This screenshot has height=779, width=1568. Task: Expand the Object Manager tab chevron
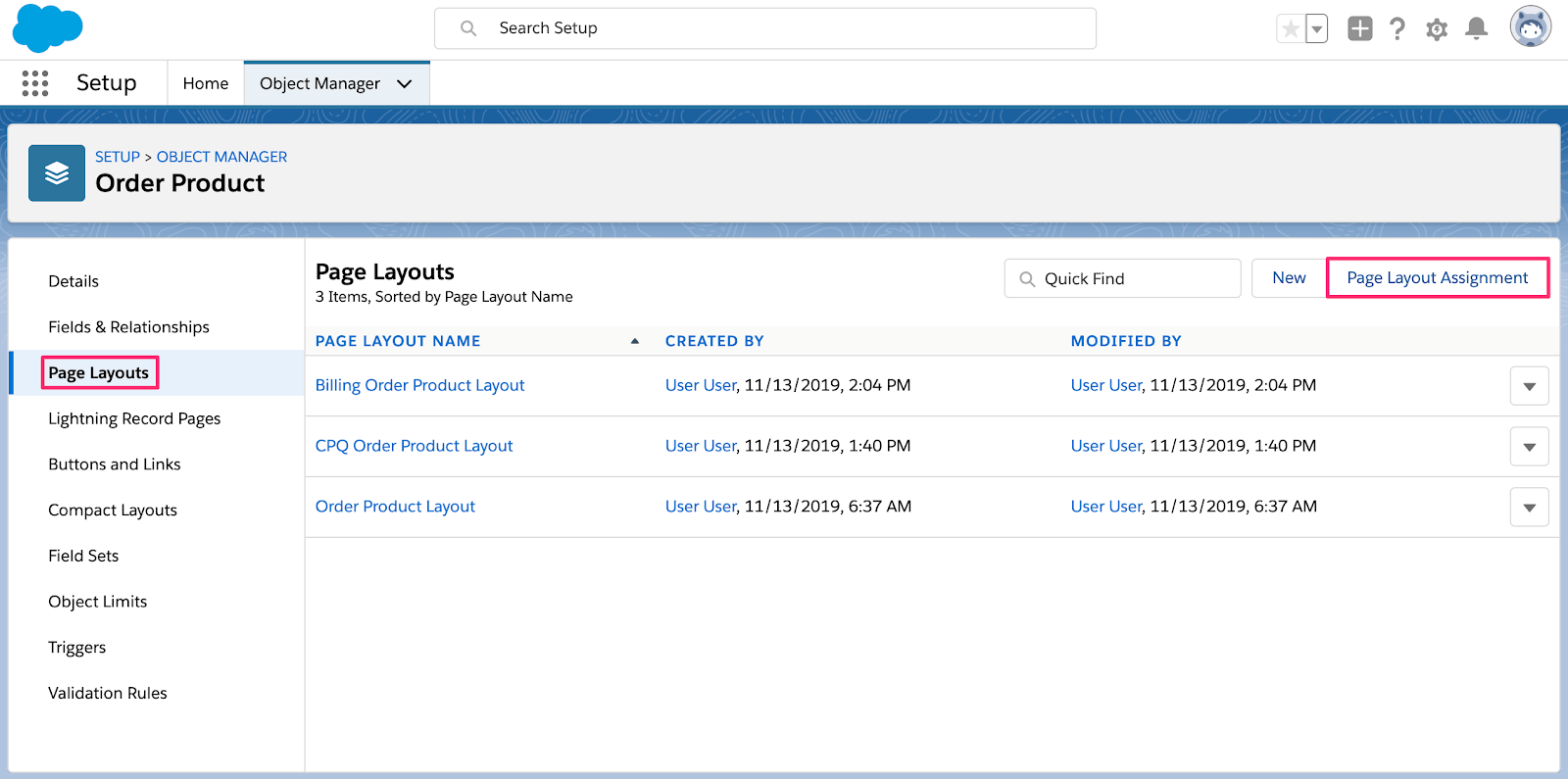pyautogui.click(x=405, y=84)
